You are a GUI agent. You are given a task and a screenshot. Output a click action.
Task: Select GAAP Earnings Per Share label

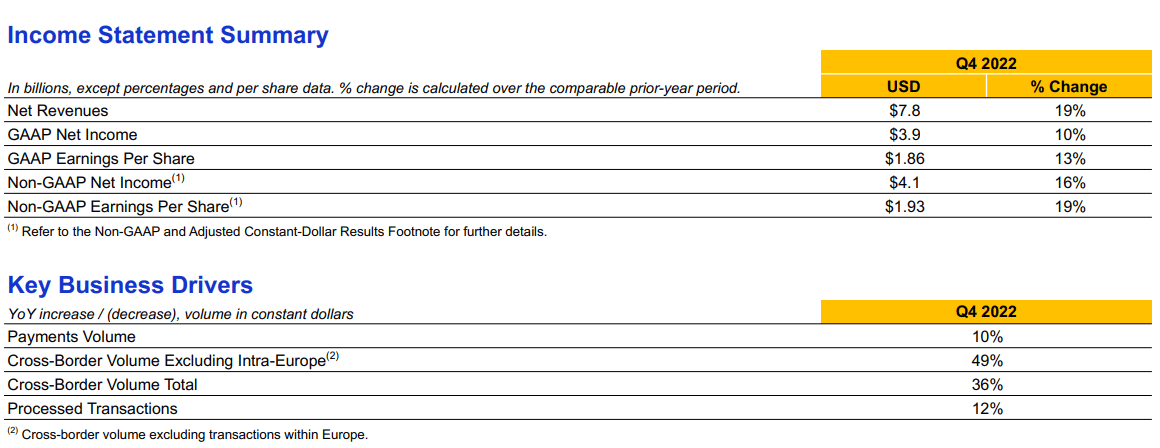tap(101, 158)
